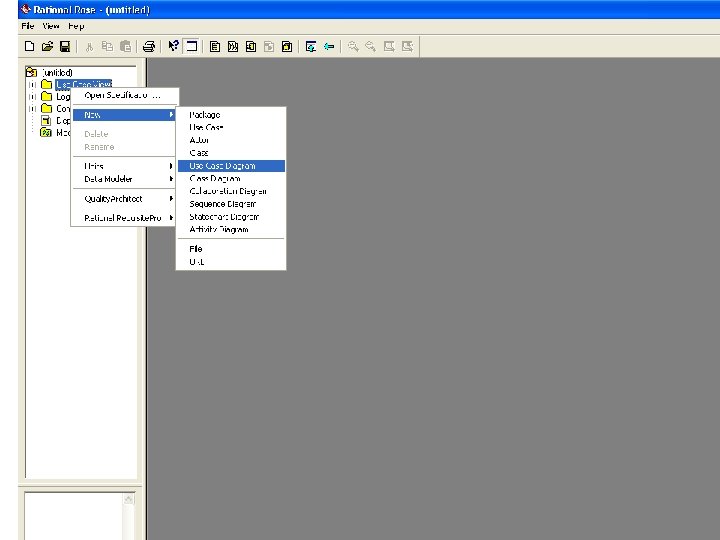The image size is (720, 540).
Task: Click the Zoom In magnifier icon
Action: [353, 46]
